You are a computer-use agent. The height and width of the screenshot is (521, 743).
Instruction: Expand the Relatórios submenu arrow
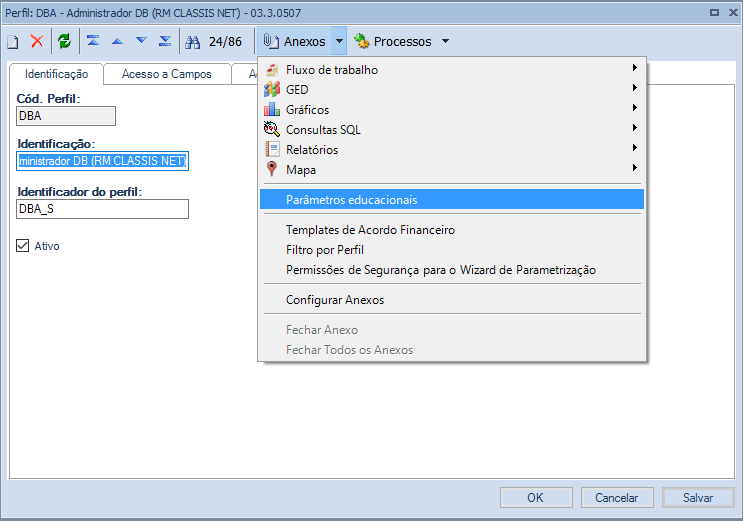634,147
